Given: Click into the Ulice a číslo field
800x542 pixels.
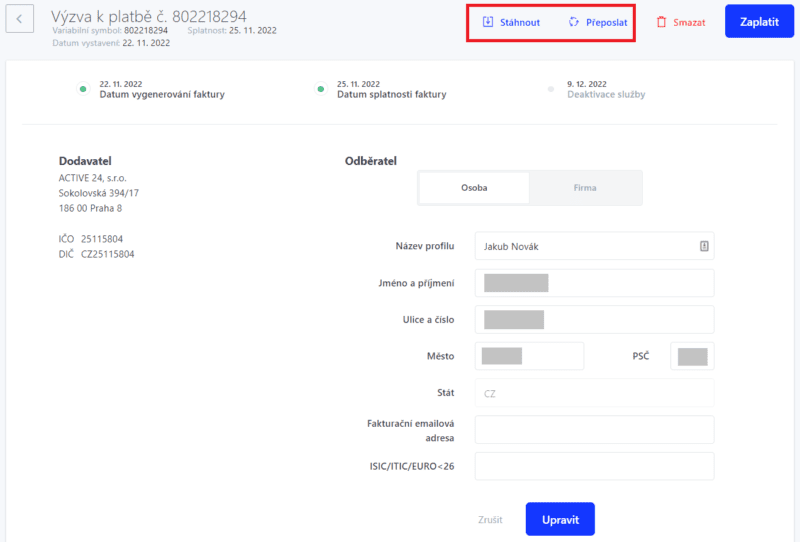Looking at the screenshot, I should pos(594,319).
